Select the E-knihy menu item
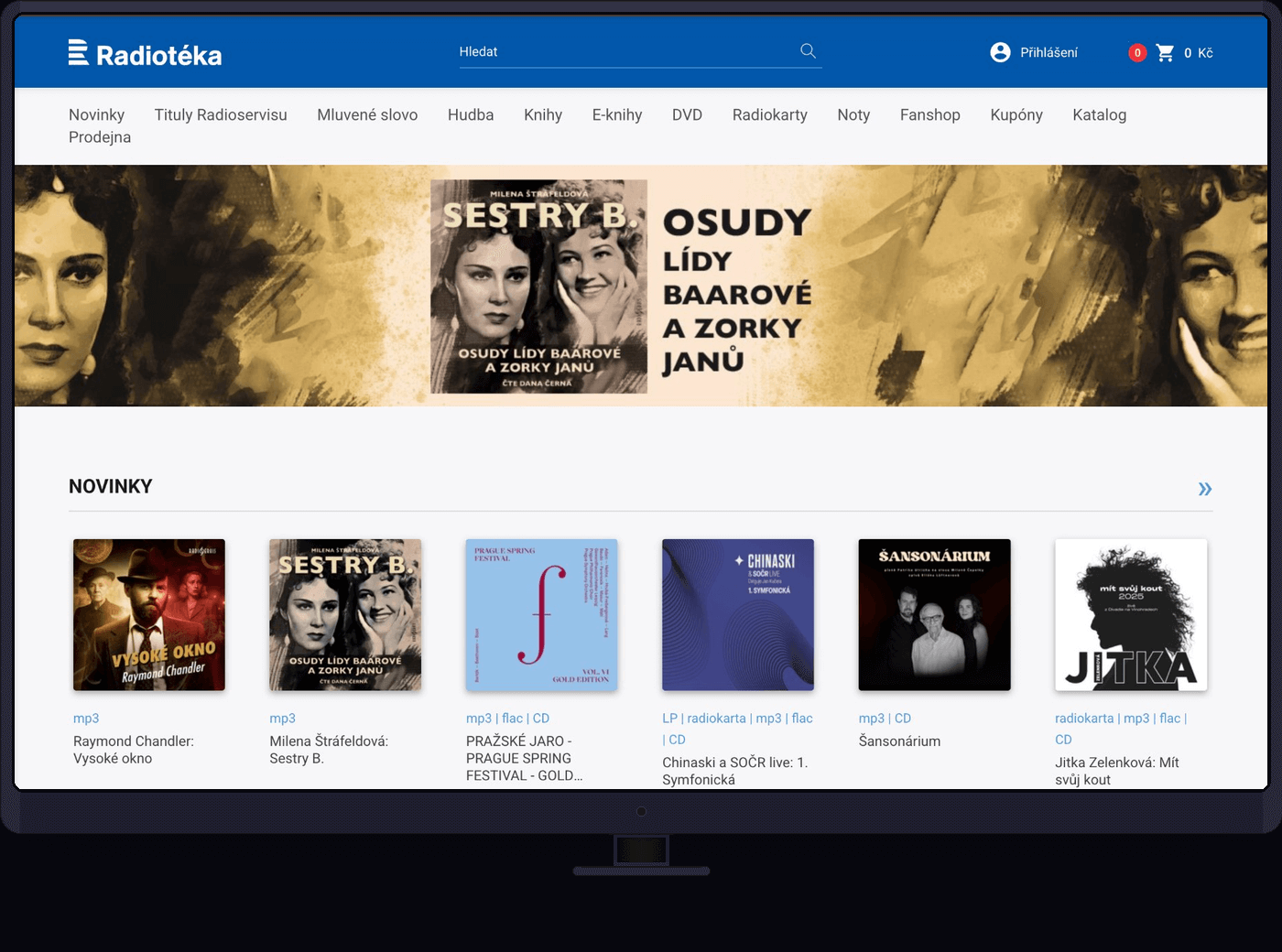Viewport: 1282px width, 952px height. (x=617, y=115)
